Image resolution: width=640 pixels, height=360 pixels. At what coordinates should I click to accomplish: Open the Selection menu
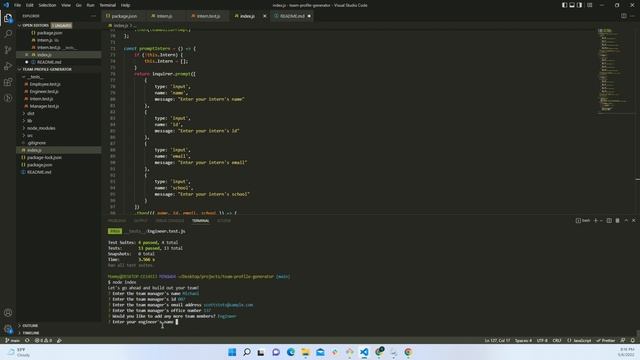click(47, 5)
